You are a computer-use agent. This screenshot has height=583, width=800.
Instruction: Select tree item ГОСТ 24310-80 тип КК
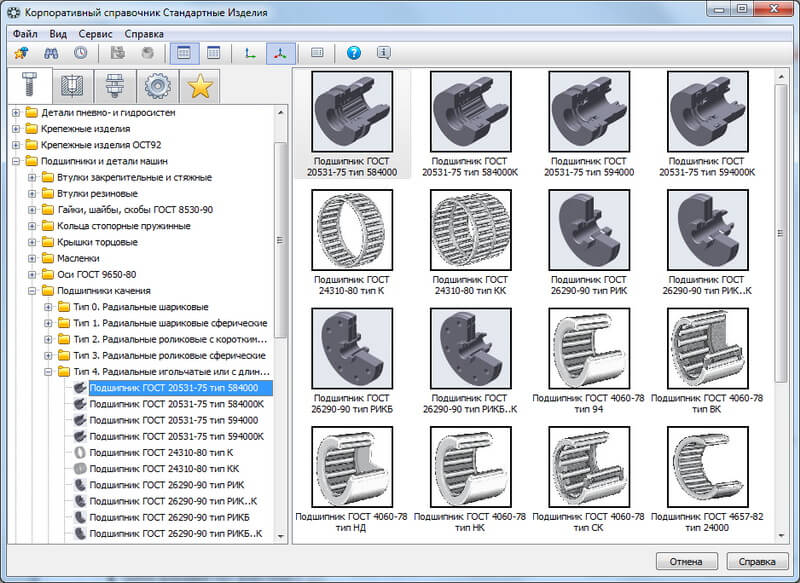point(164,469)
